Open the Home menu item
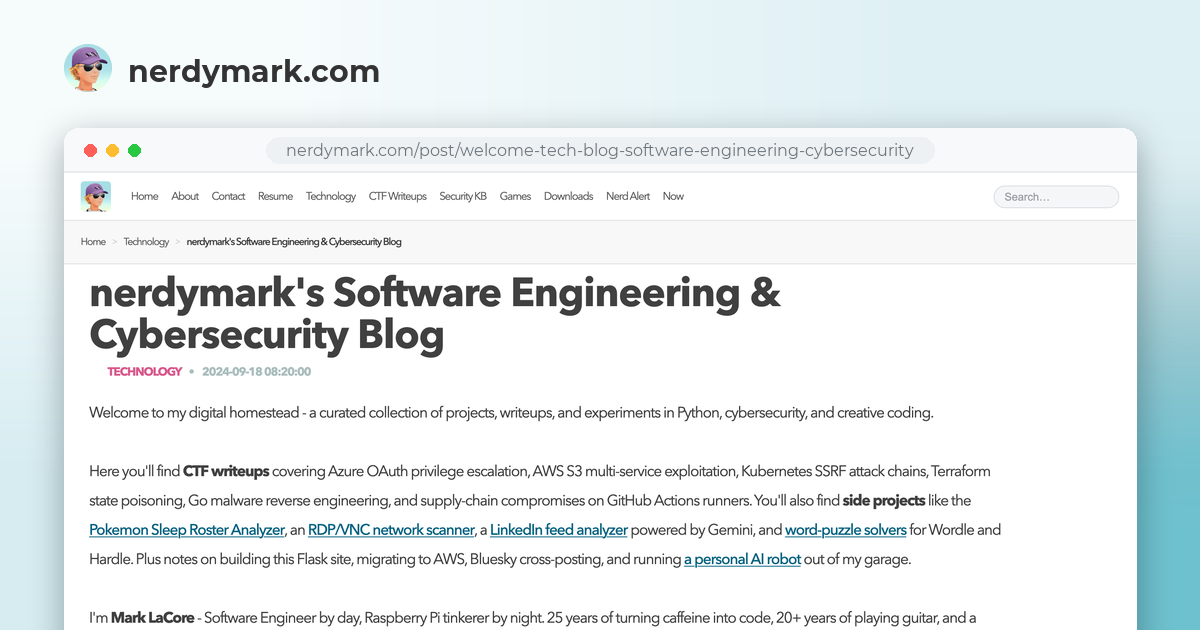Image resolution: width=1200 pixels, height=630 pixels. (145, 196)
